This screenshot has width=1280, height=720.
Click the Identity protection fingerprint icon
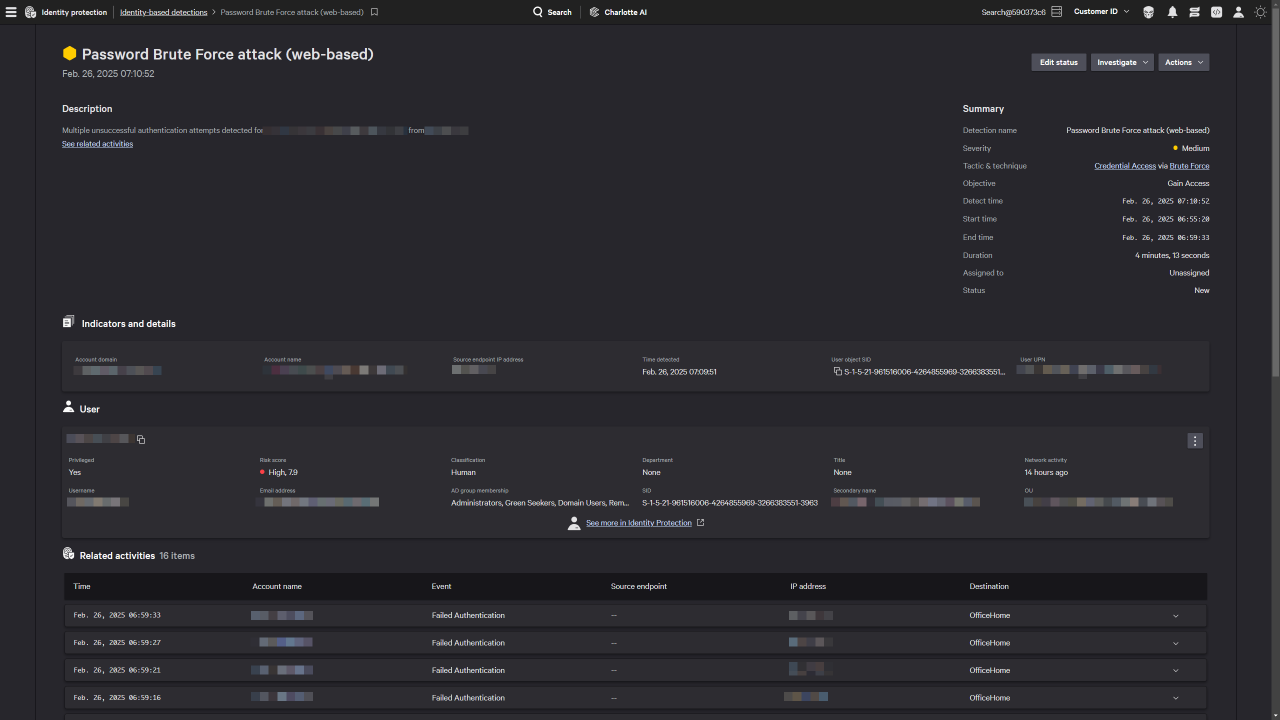pyautogui.click(x=31, y=12)
